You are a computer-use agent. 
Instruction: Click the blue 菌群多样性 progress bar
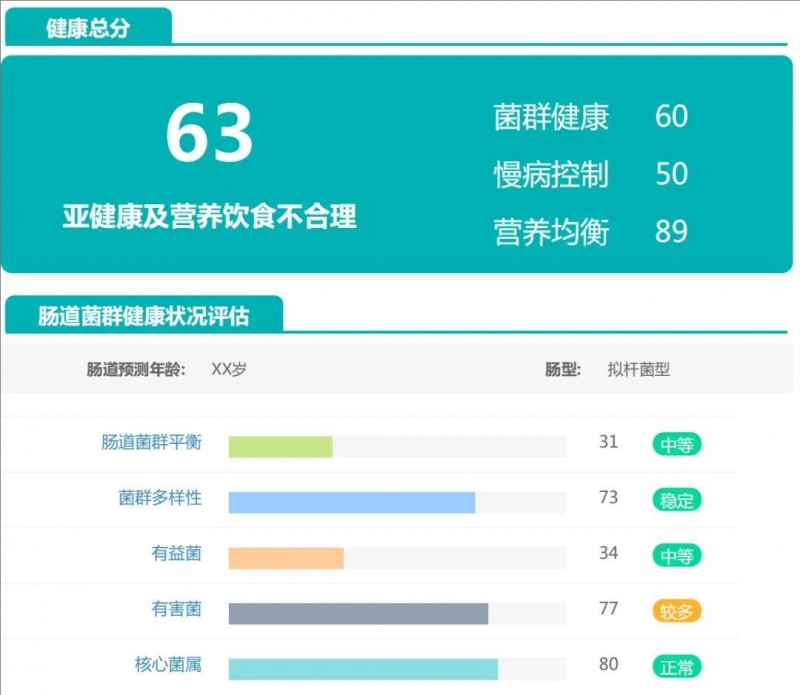(351, 502)
